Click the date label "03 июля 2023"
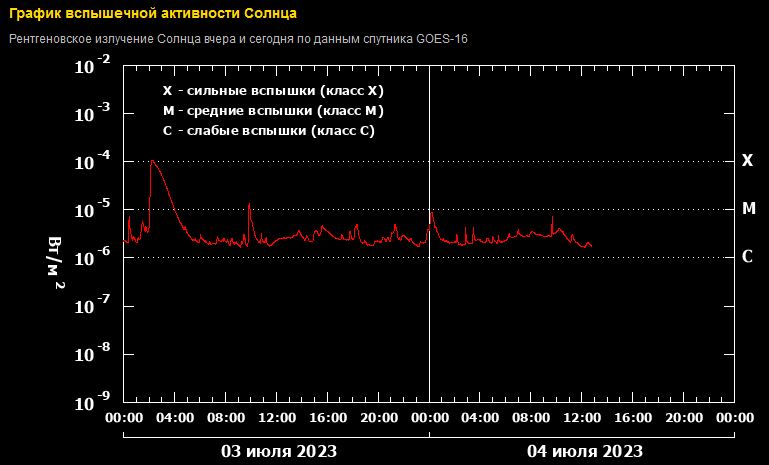 (x=279, y=451)
